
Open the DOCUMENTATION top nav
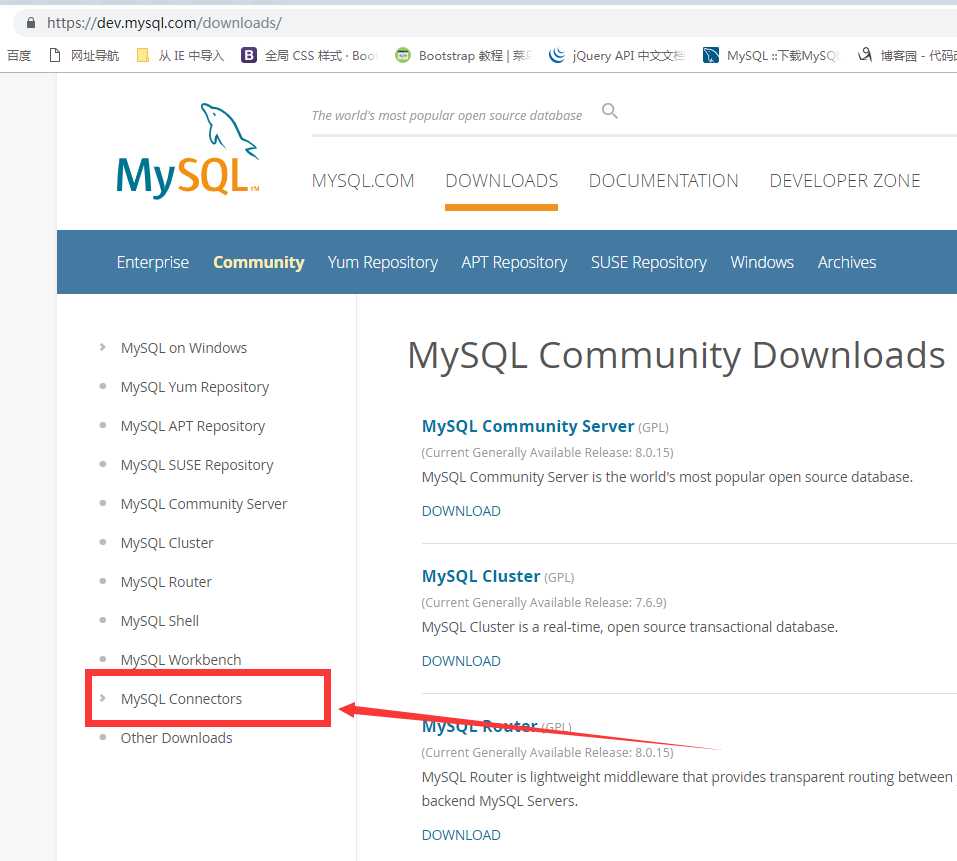coord(663,181)
